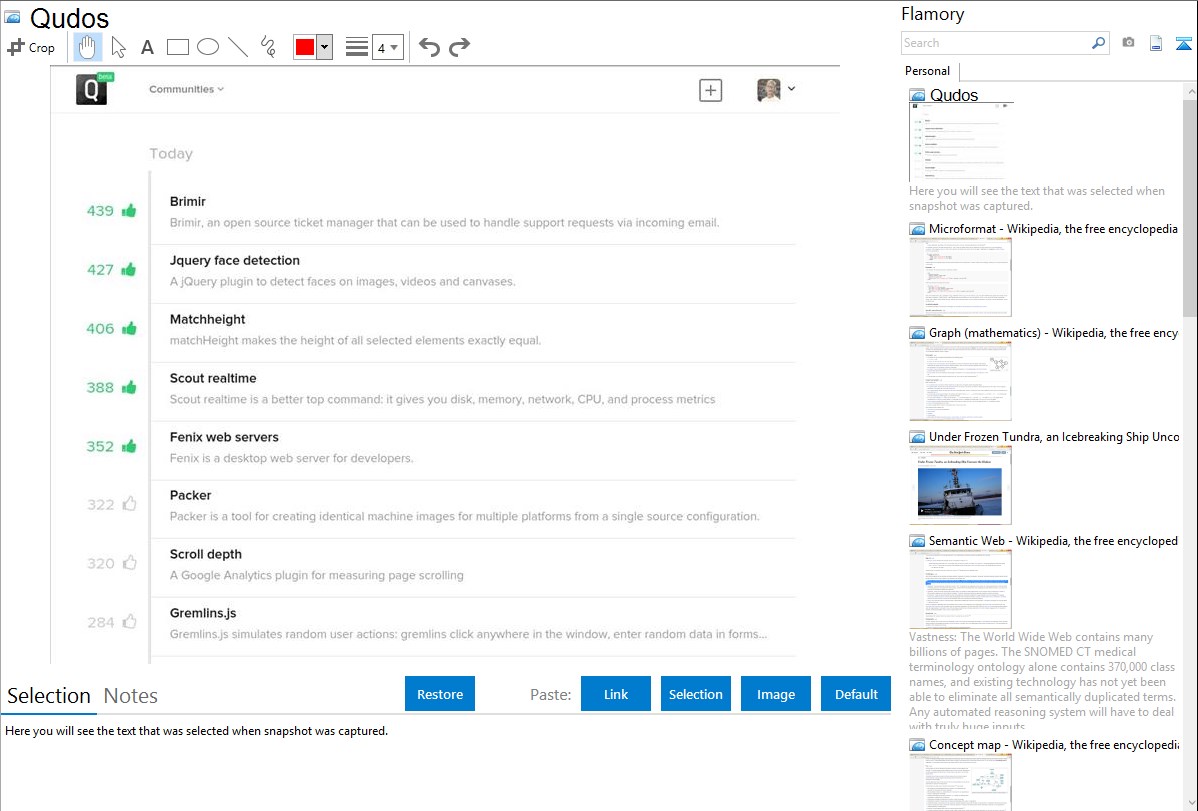This screenshot has height=811, width=1198.
Task: Toggle thumbs up on Jquery face detection
Action: point(129,269)
